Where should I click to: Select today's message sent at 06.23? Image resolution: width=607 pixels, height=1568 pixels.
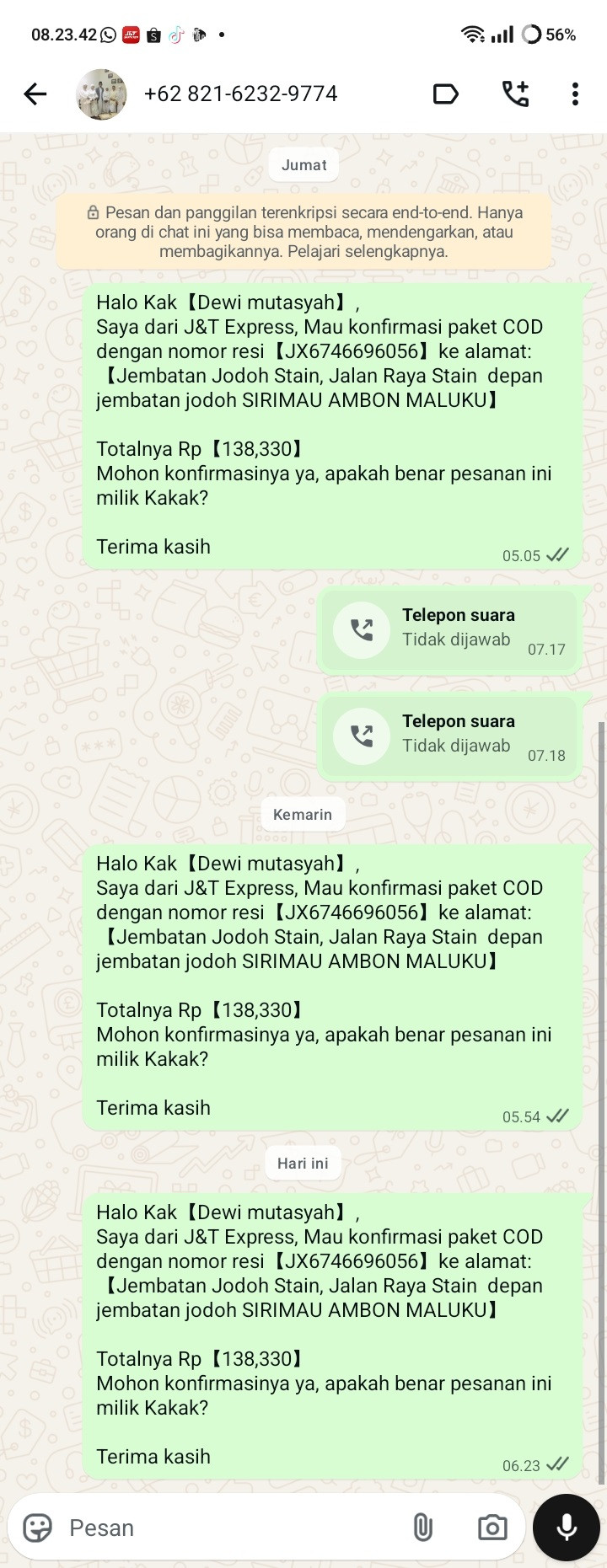coord(333,1336)
